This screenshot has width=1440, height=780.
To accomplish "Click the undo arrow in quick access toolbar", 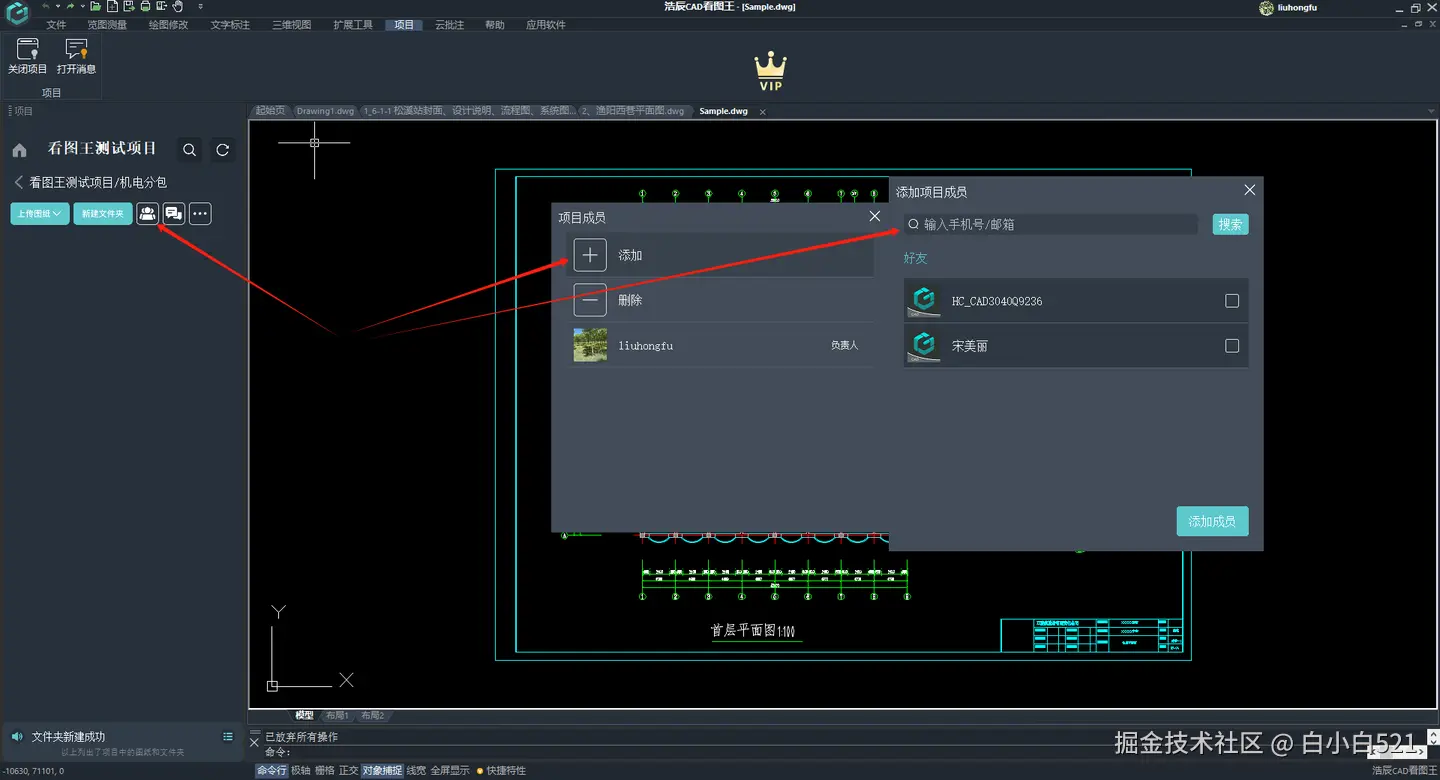I will pyautogui.click(x=45, y=6).
